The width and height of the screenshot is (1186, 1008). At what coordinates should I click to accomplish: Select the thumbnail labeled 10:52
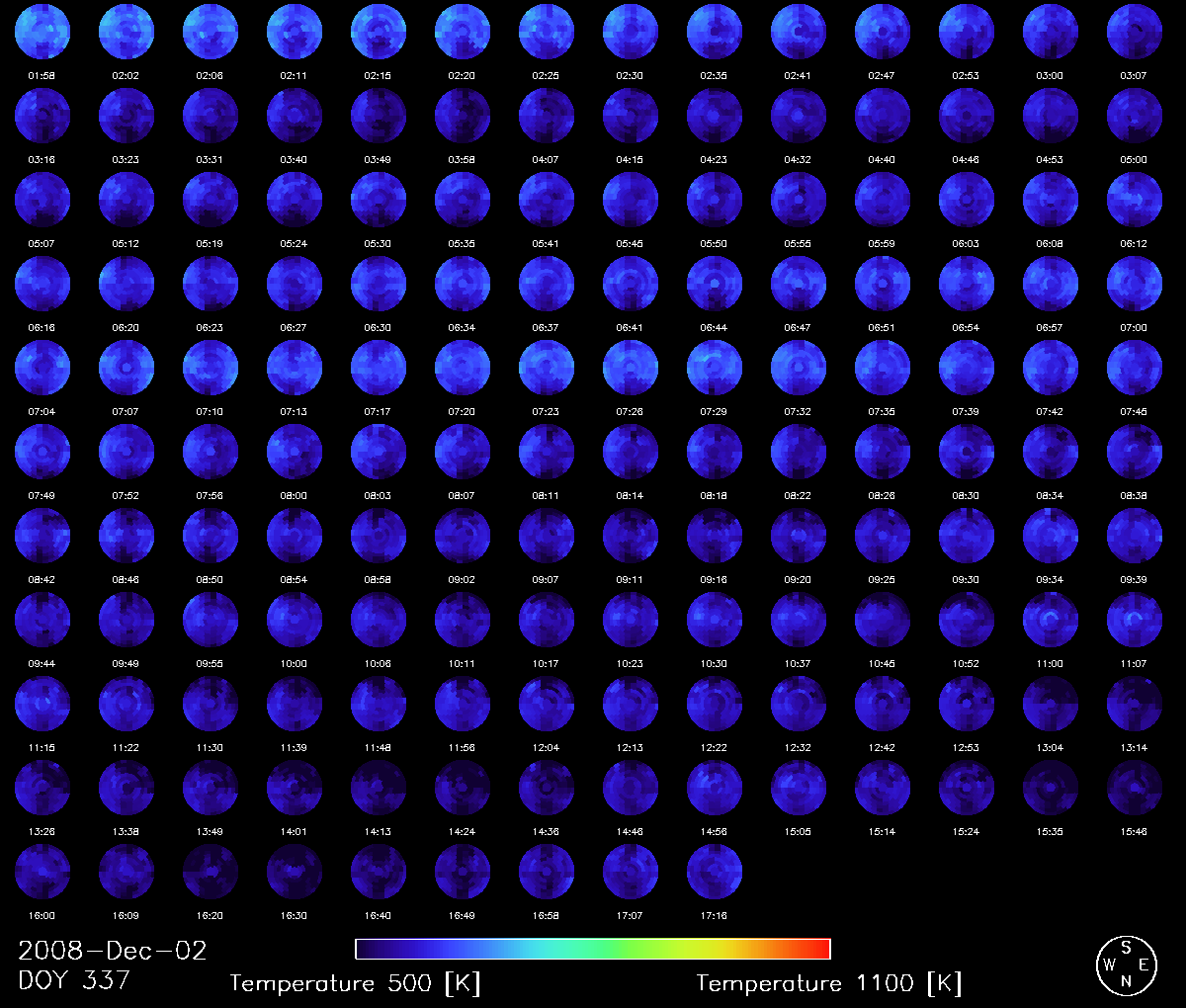click(x=967, y=620)
